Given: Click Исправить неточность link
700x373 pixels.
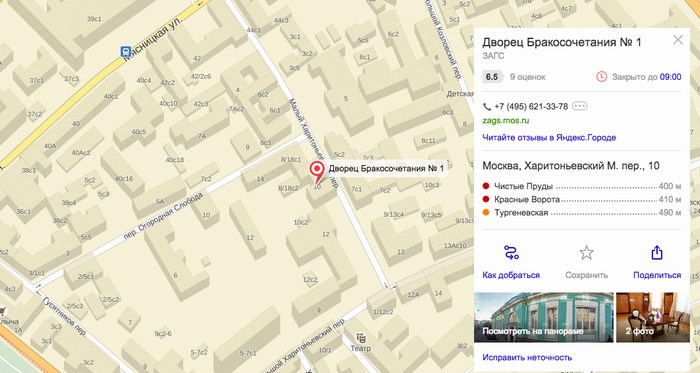Looking at the screenshot, I should pos(527,357).
